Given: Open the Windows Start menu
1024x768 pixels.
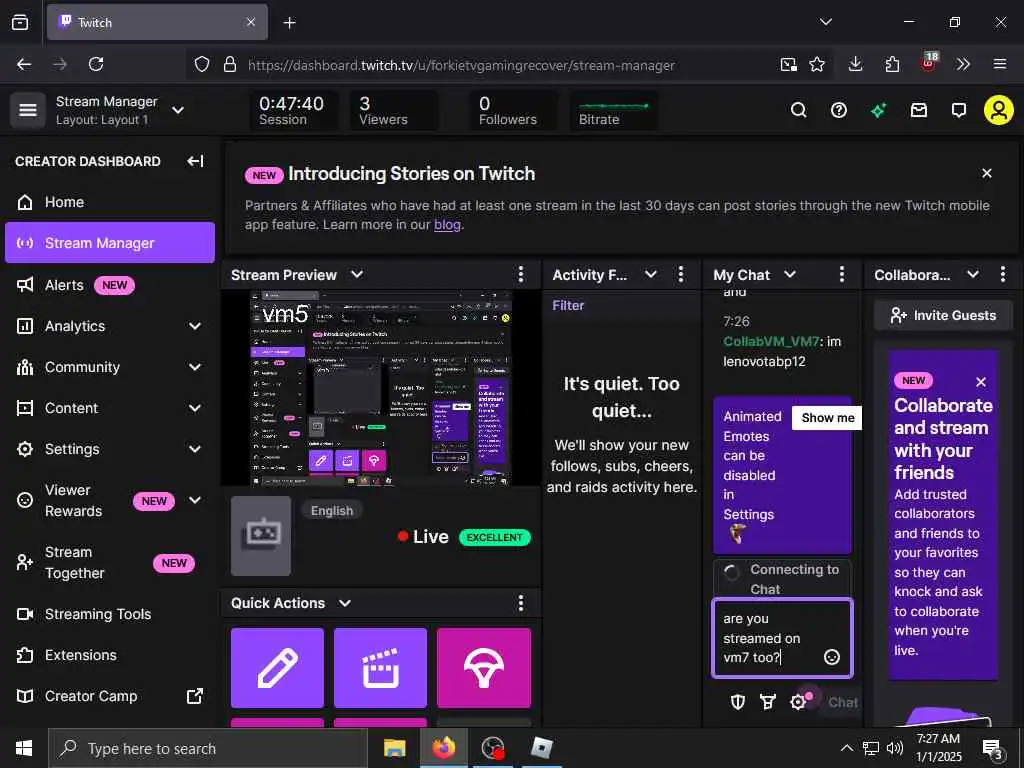Looking at the screenshot, I should point(24,748).
